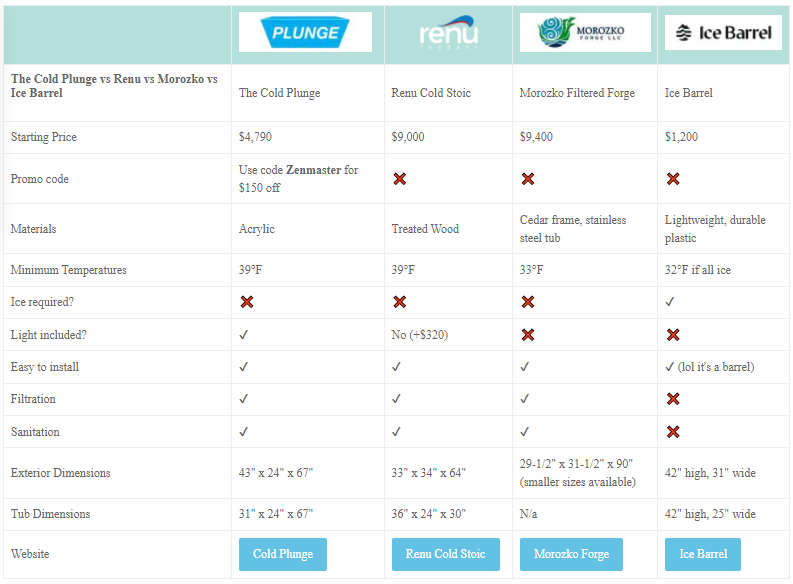
Task: Select 'Cedar frame, stainless steel tub' cell
Action: pos(572,229)
